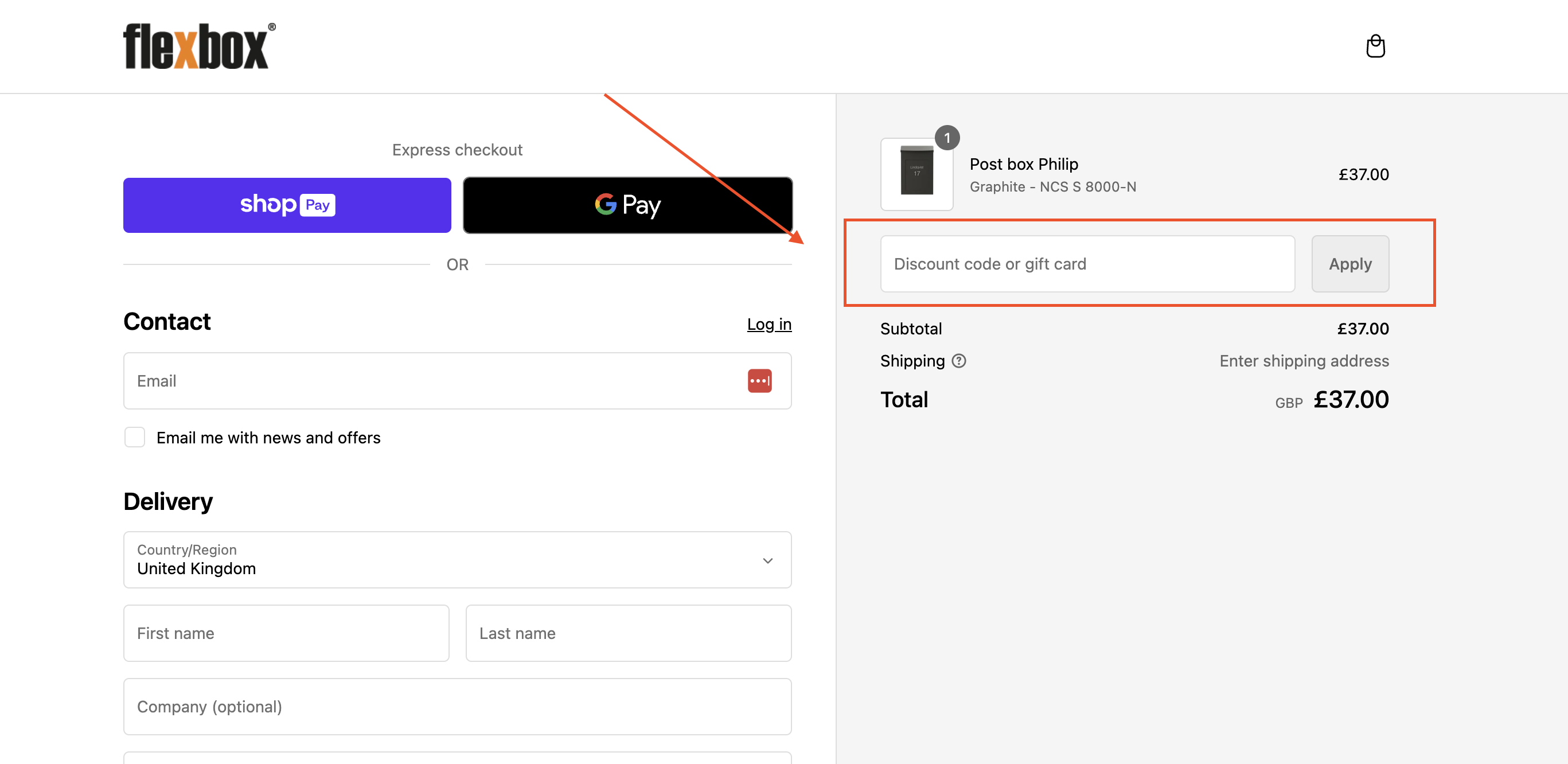
Task: Click the Express checkout heading
Action: click(457, 150)
